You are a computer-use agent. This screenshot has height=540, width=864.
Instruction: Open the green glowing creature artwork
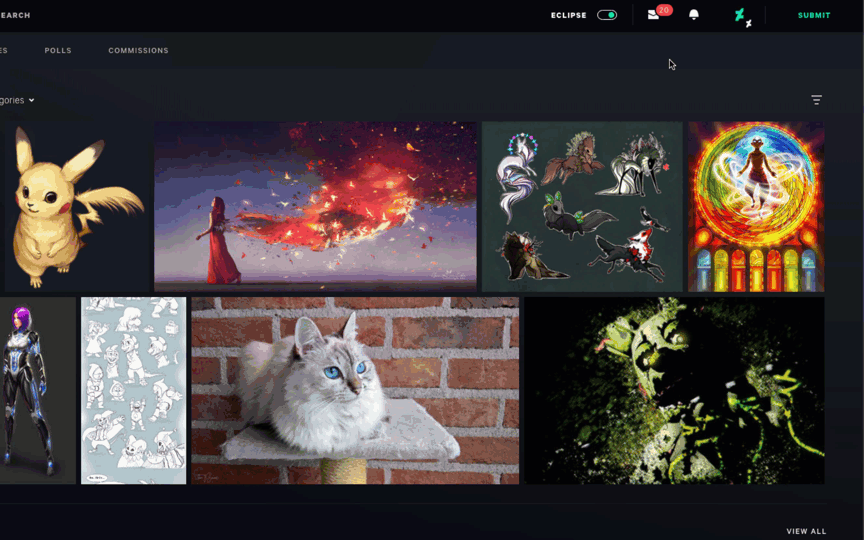[x=674, y=391]
